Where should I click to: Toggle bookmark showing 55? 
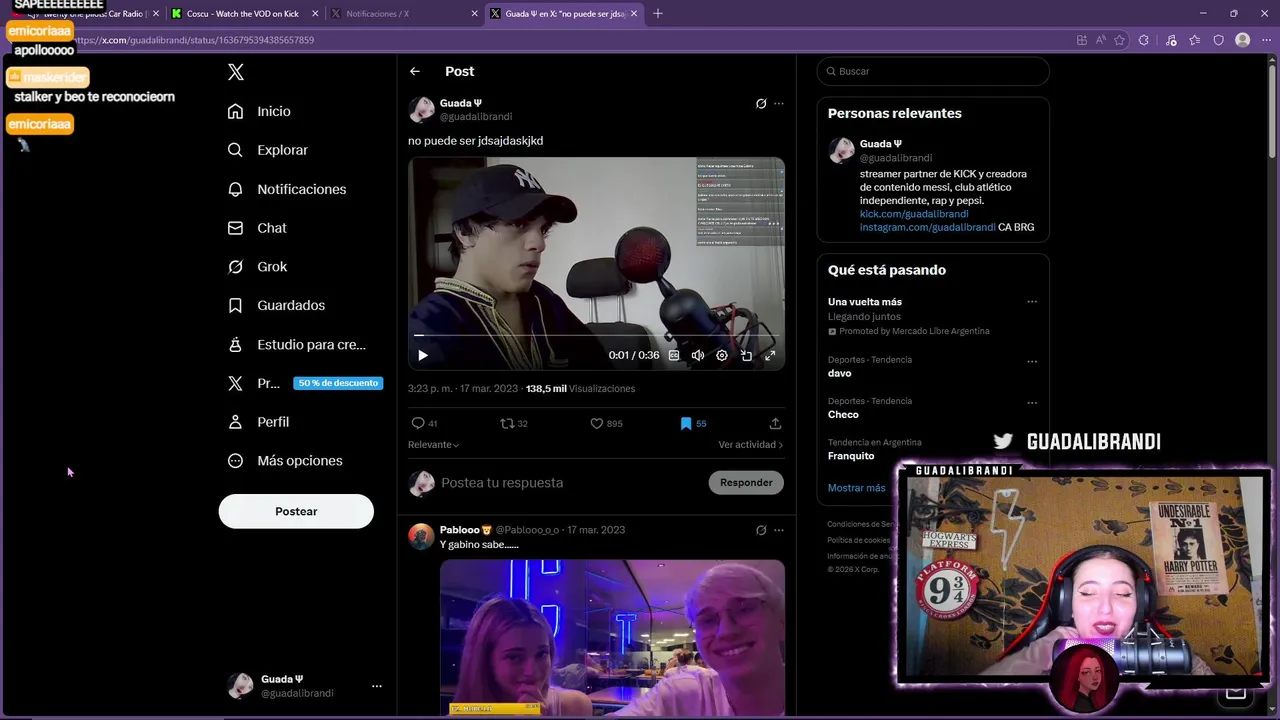[693, 423]
